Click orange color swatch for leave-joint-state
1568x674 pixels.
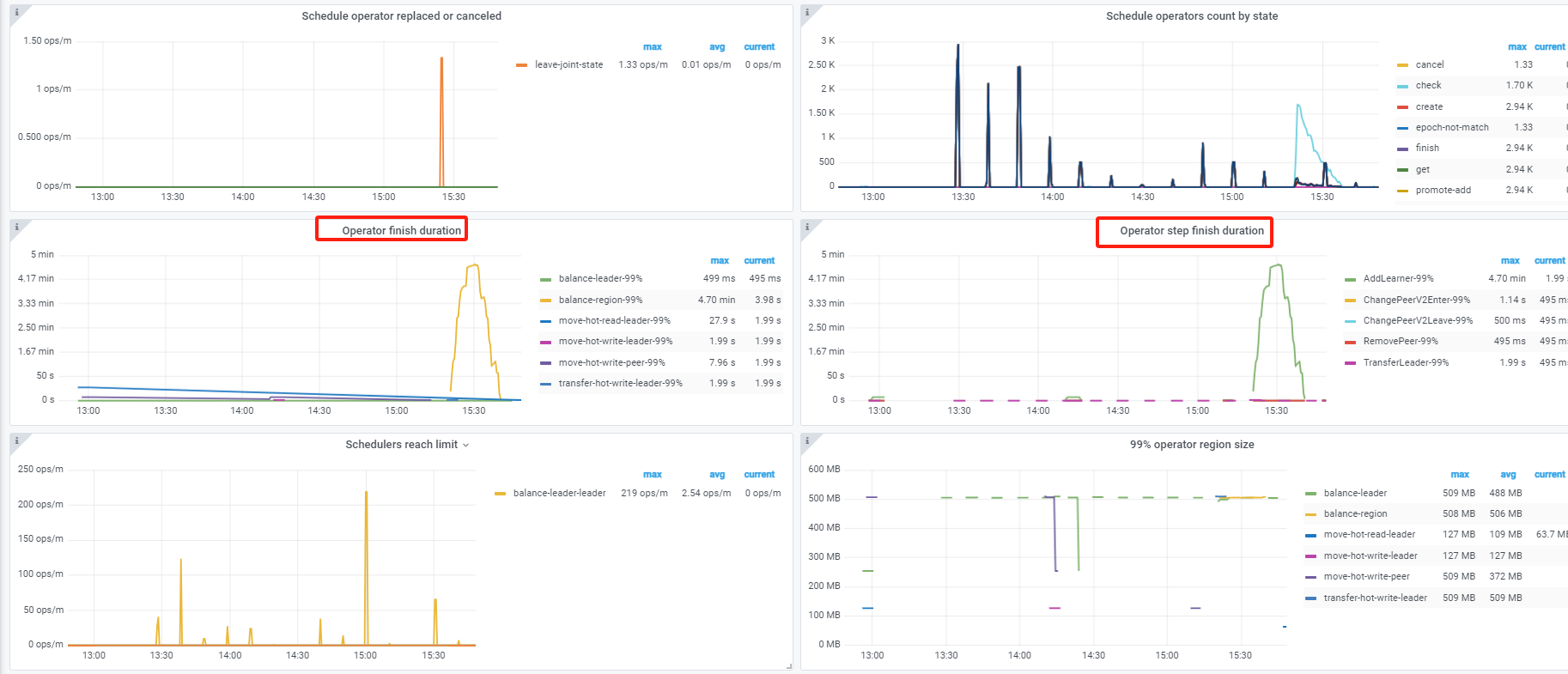[x=521, y=64]
